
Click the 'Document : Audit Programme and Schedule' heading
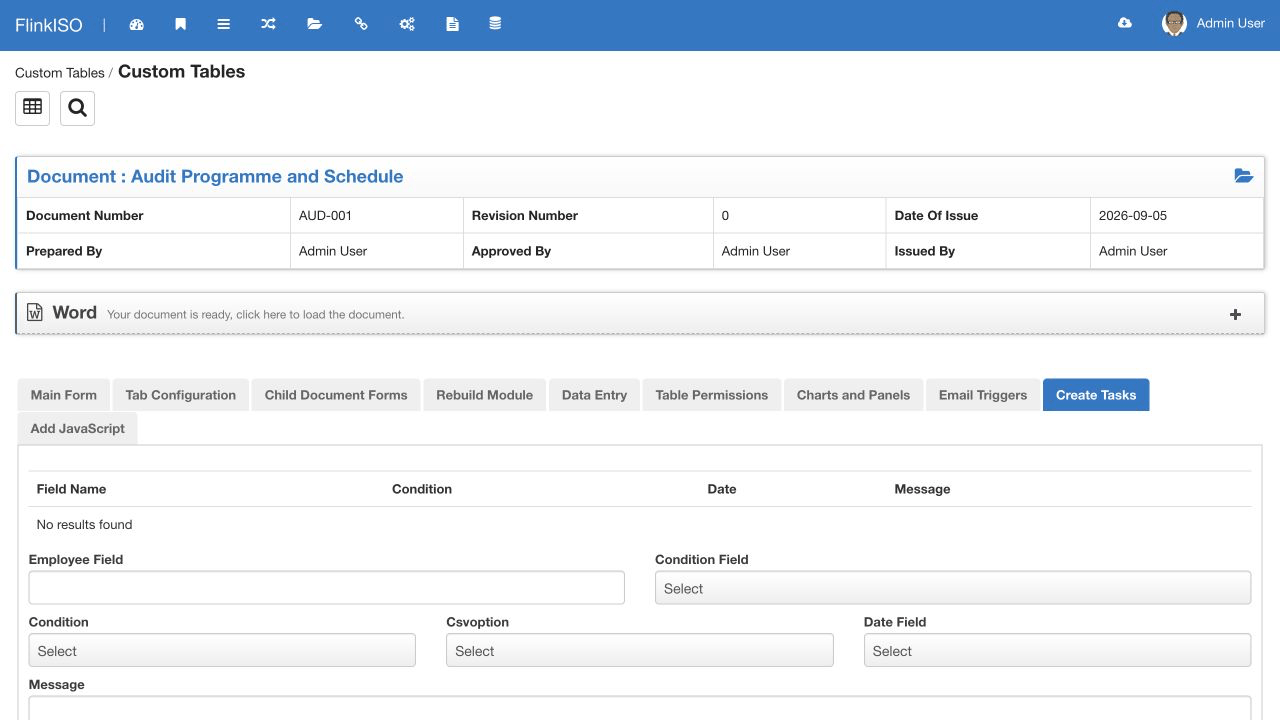tap(215, 176)
